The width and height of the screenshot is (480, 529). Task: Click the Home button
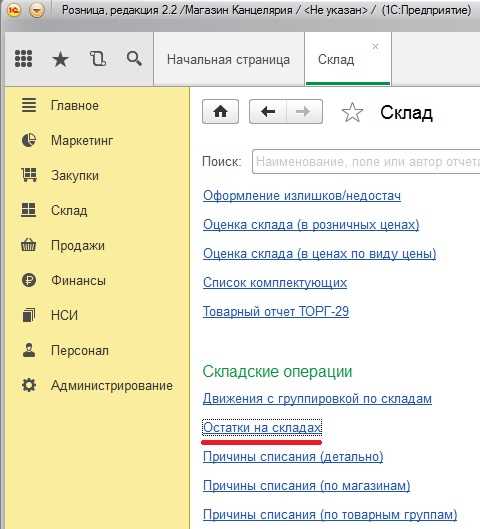pos(221,112)
